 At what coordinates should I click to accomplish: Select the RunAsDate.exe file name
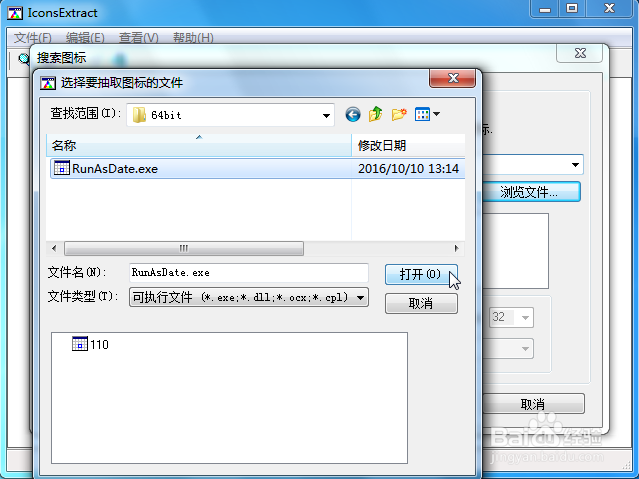pyautogui.click(x=115, y=169)
